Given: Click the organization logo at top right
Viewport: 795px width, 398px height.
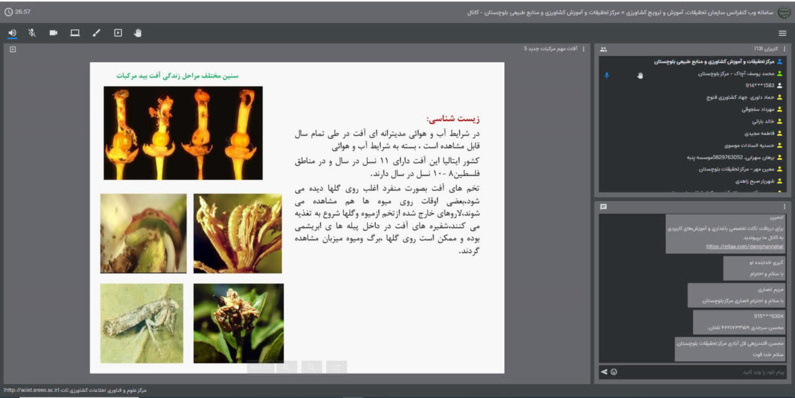Looking at the screenshot, I should tap(783, 12).
